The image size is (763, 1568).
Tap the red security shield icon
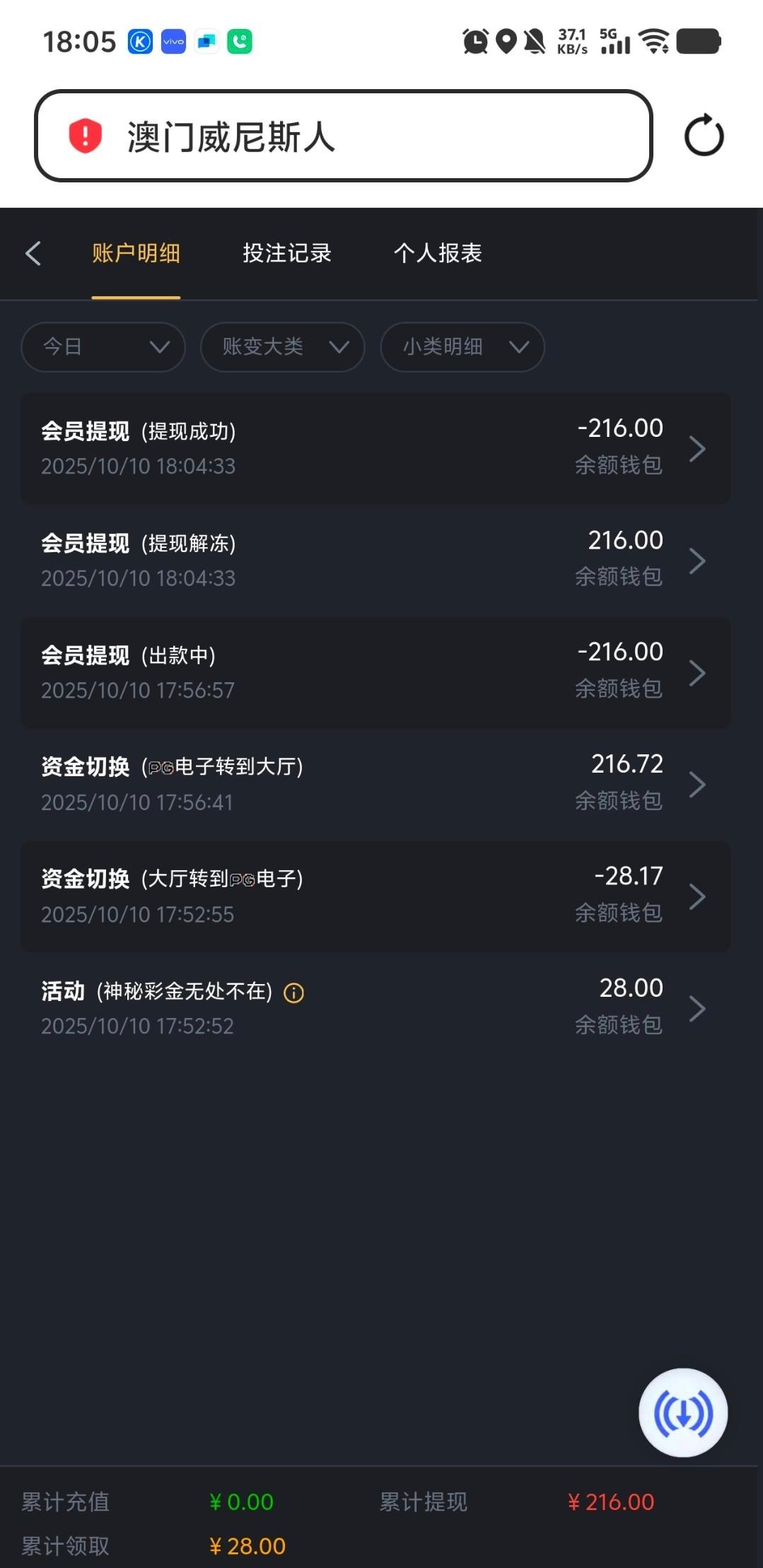pyautogui.click(x=86, y=136)
